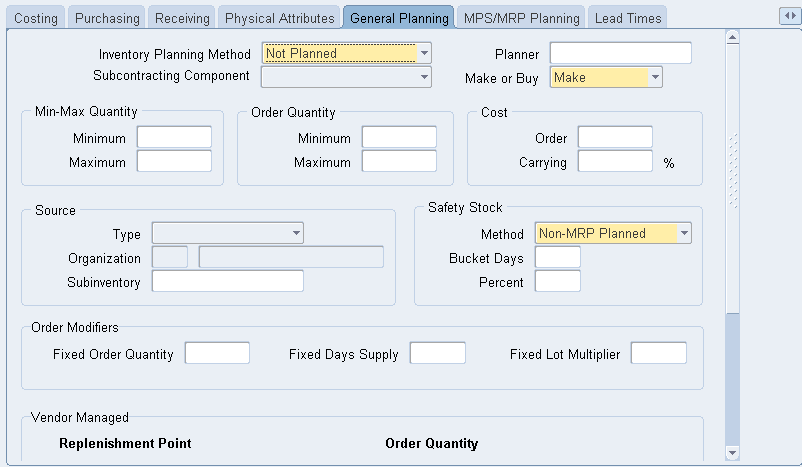Click the Min-Max Quantity Minimum field
The image size is (802, 467).
click(x=174, y=138)
